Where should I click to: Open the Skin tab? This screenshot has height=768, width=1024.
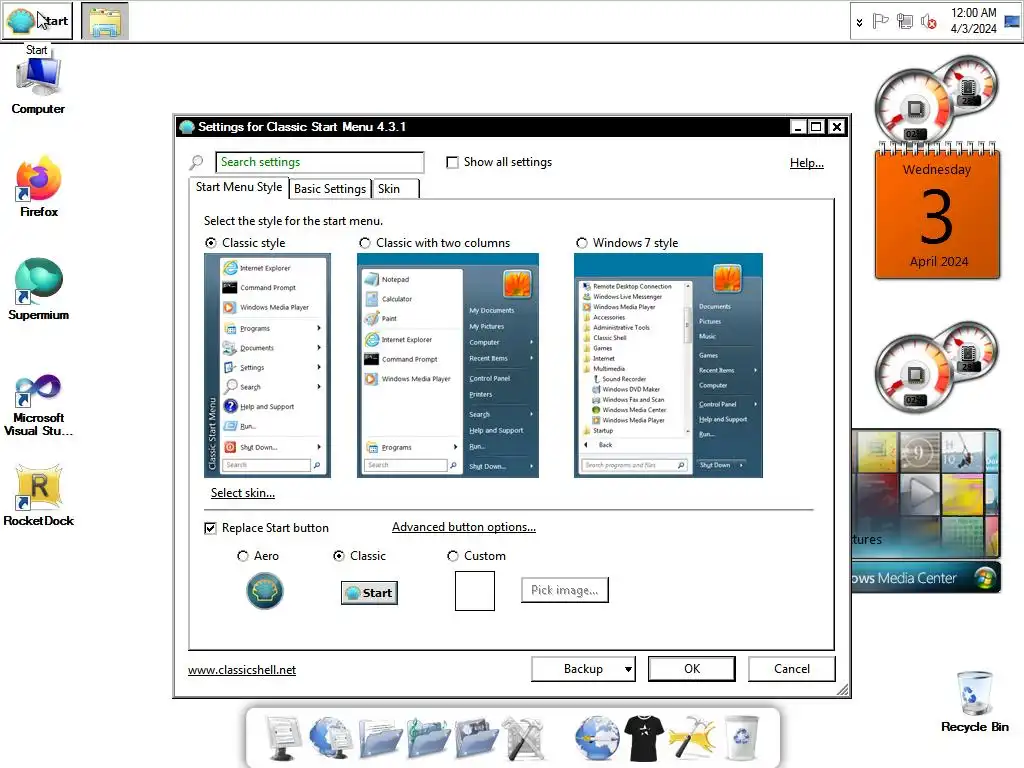(x=395, y=188)
